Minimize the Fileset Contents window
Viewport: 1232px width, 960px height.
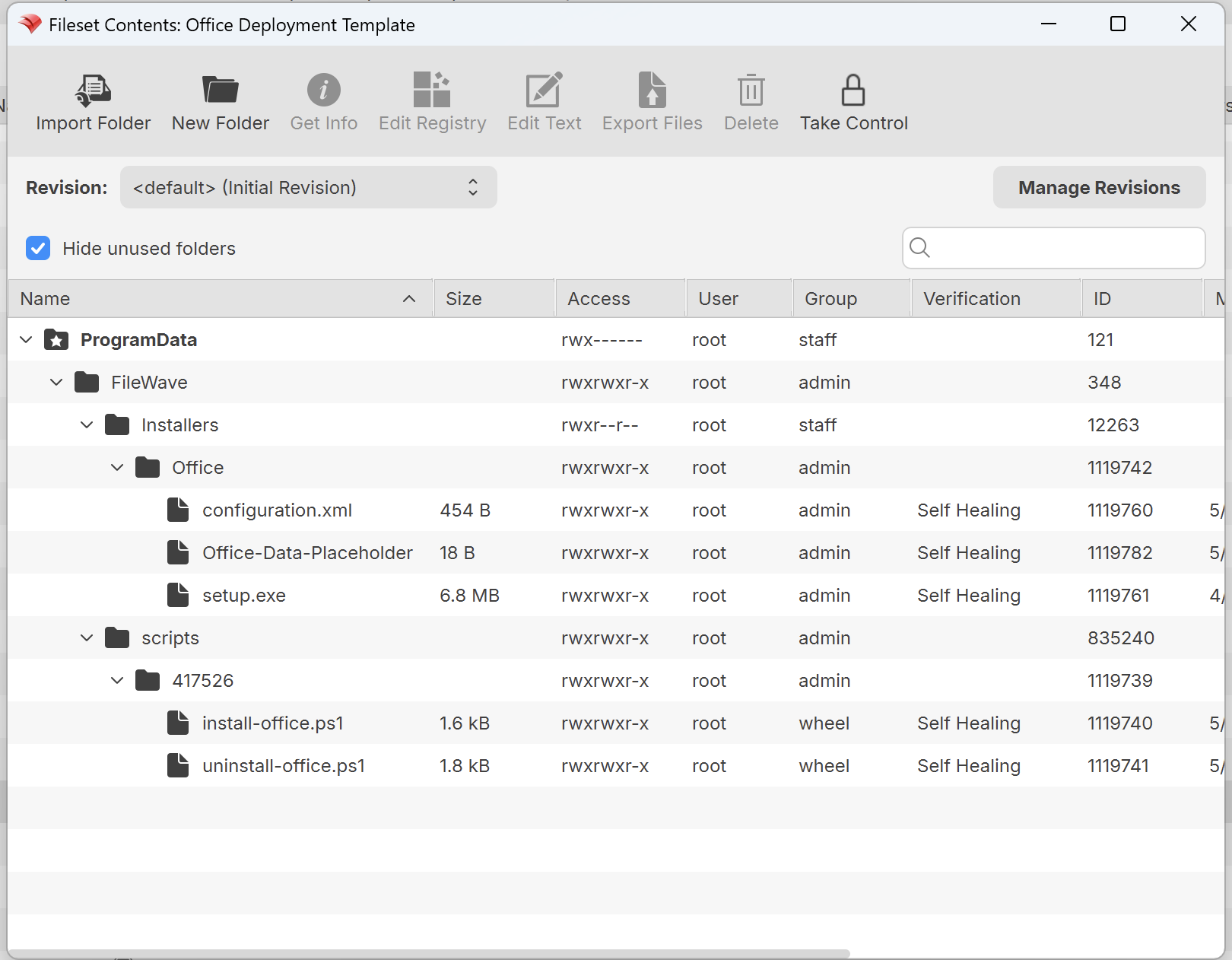click(1049, 24)
